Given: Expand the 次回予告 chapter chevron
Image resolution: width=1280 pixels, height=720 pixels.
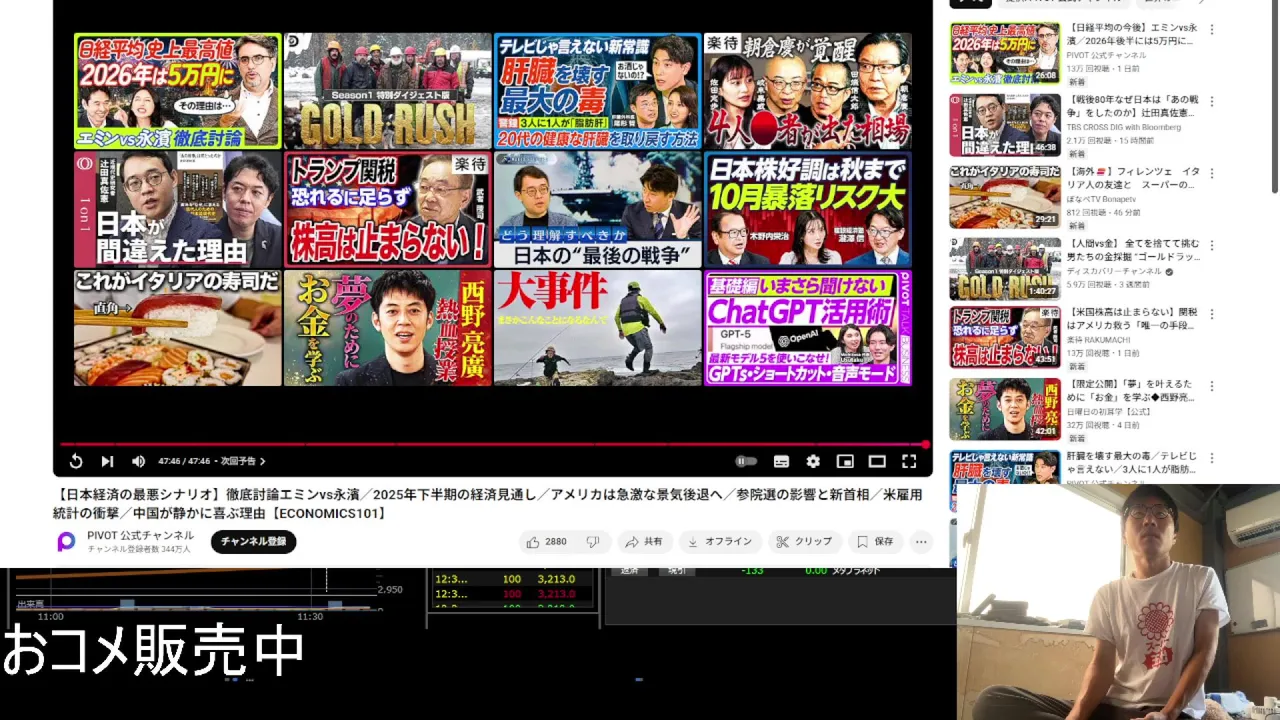Looking at the screenshot, I should [x=263, y=461].
